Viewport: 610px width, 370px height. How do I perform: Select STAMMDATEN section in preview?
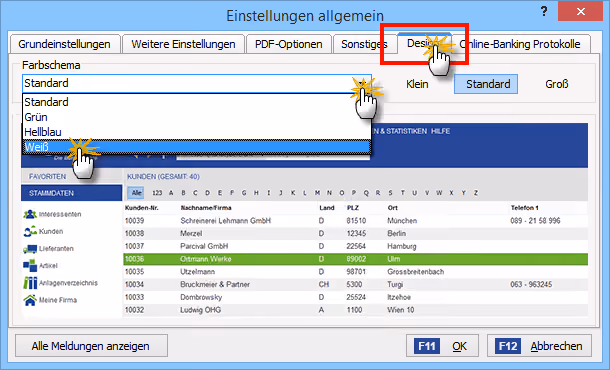pyautogui.click(x=72, y=193)
